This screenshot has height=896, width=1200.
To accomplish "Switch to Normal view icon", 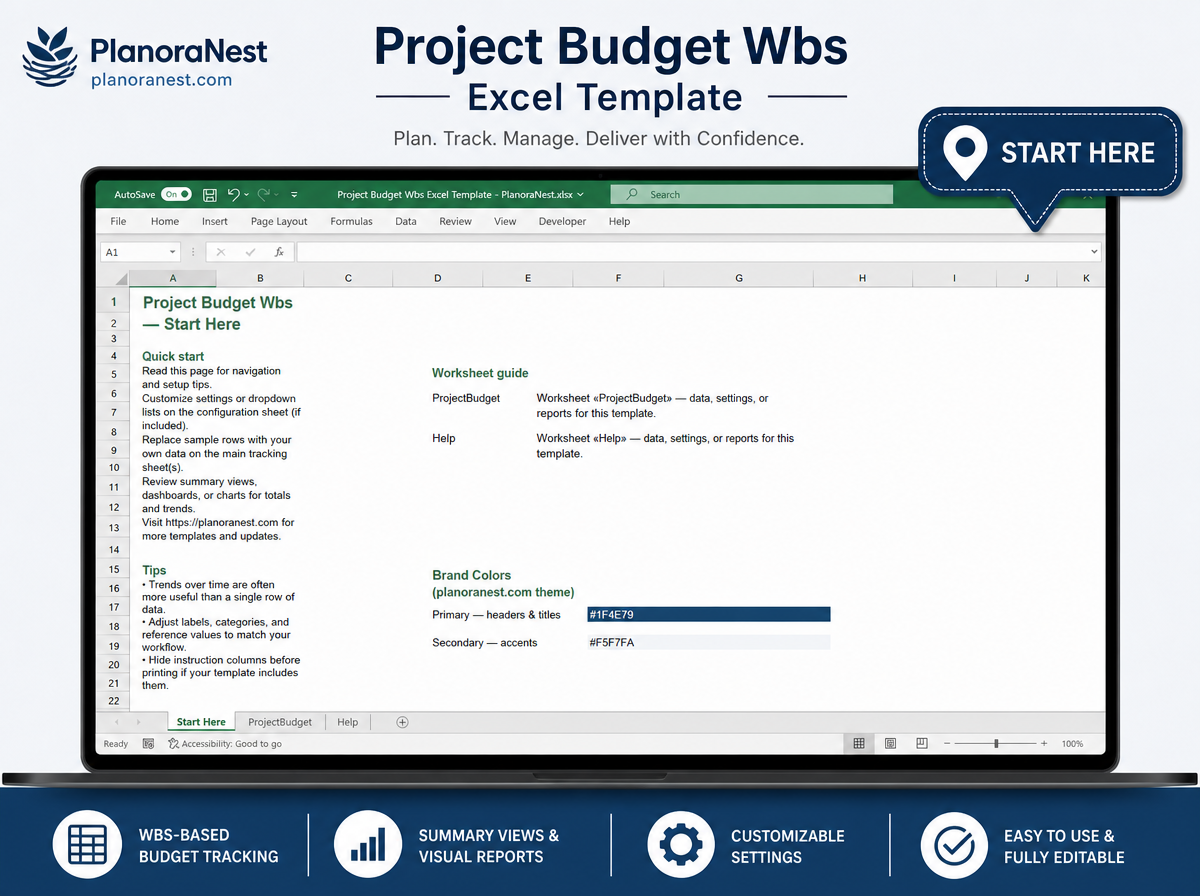I will 858,744.
